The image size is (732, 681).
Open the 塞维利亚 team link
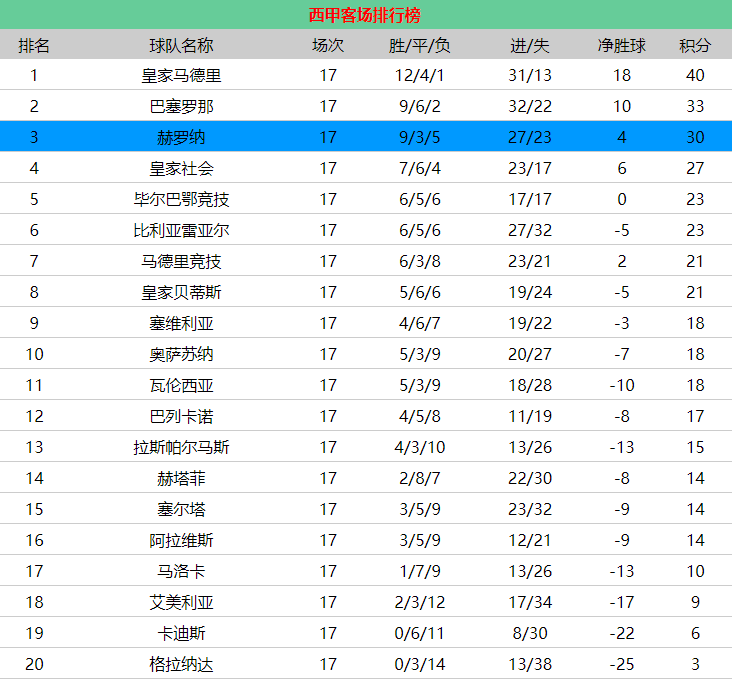click(x=181, y=324)
